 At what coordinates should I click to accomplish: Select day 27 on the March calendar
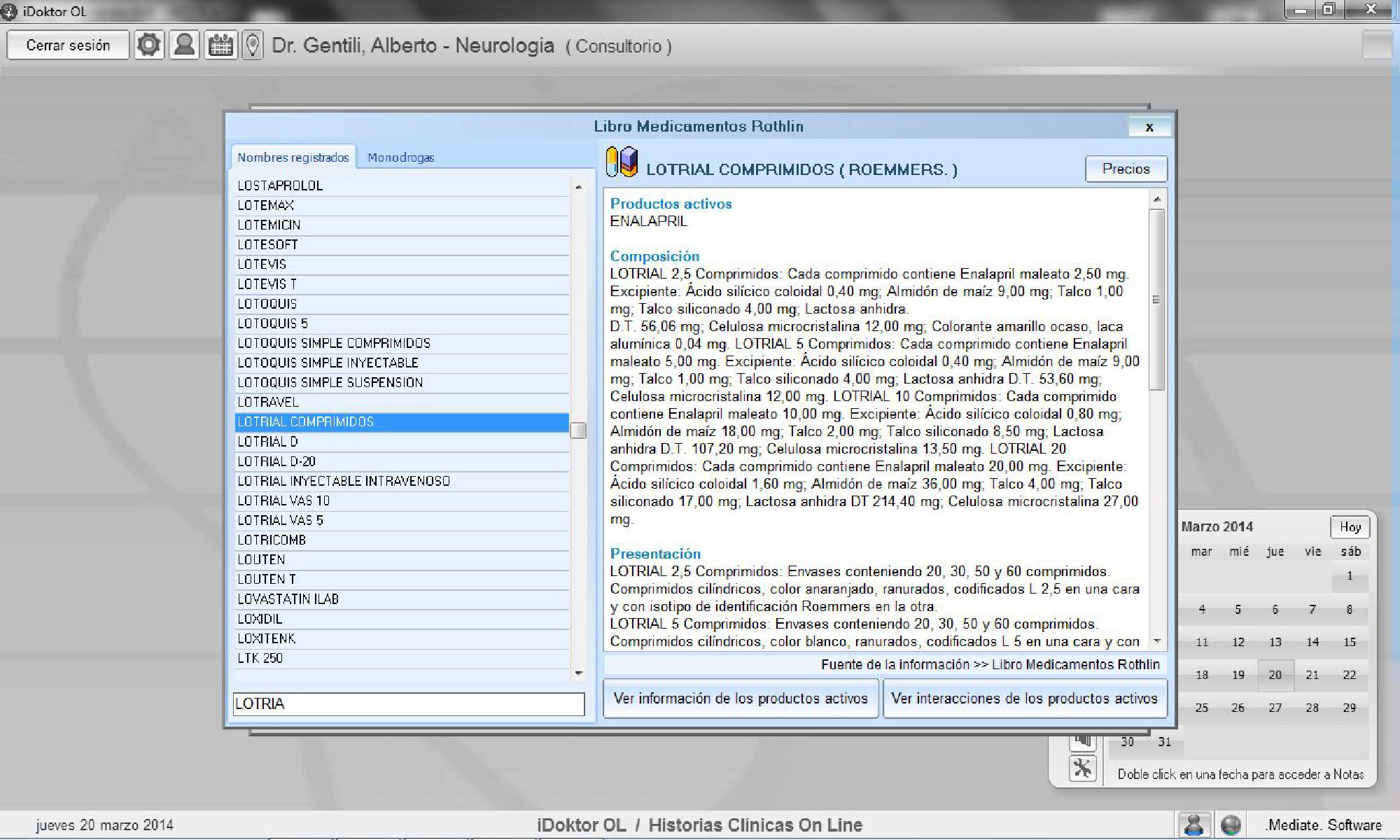pyautogui.click(x=1275, y=708)
